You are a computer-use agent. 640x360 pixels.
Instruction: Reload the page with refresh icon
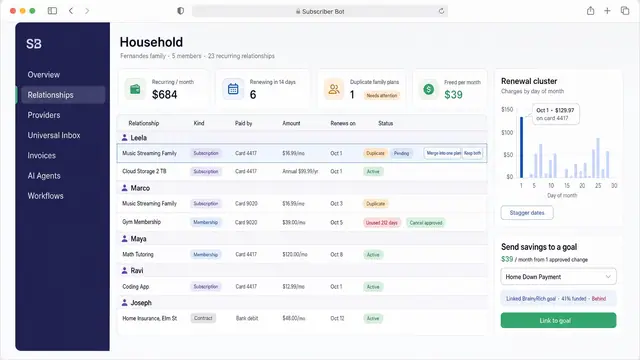click(x=441, y=11)
